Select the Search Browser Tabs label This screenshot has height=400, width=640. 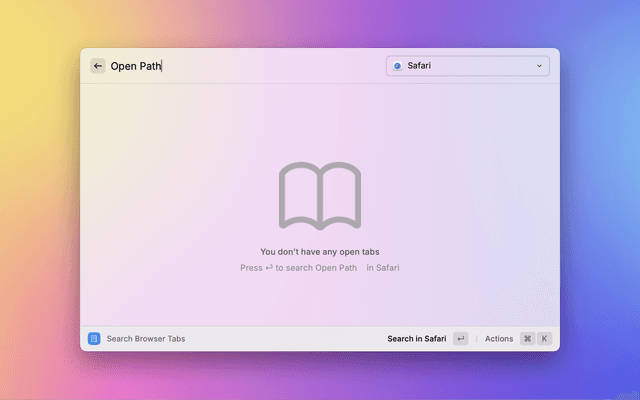tap(146, 339)
